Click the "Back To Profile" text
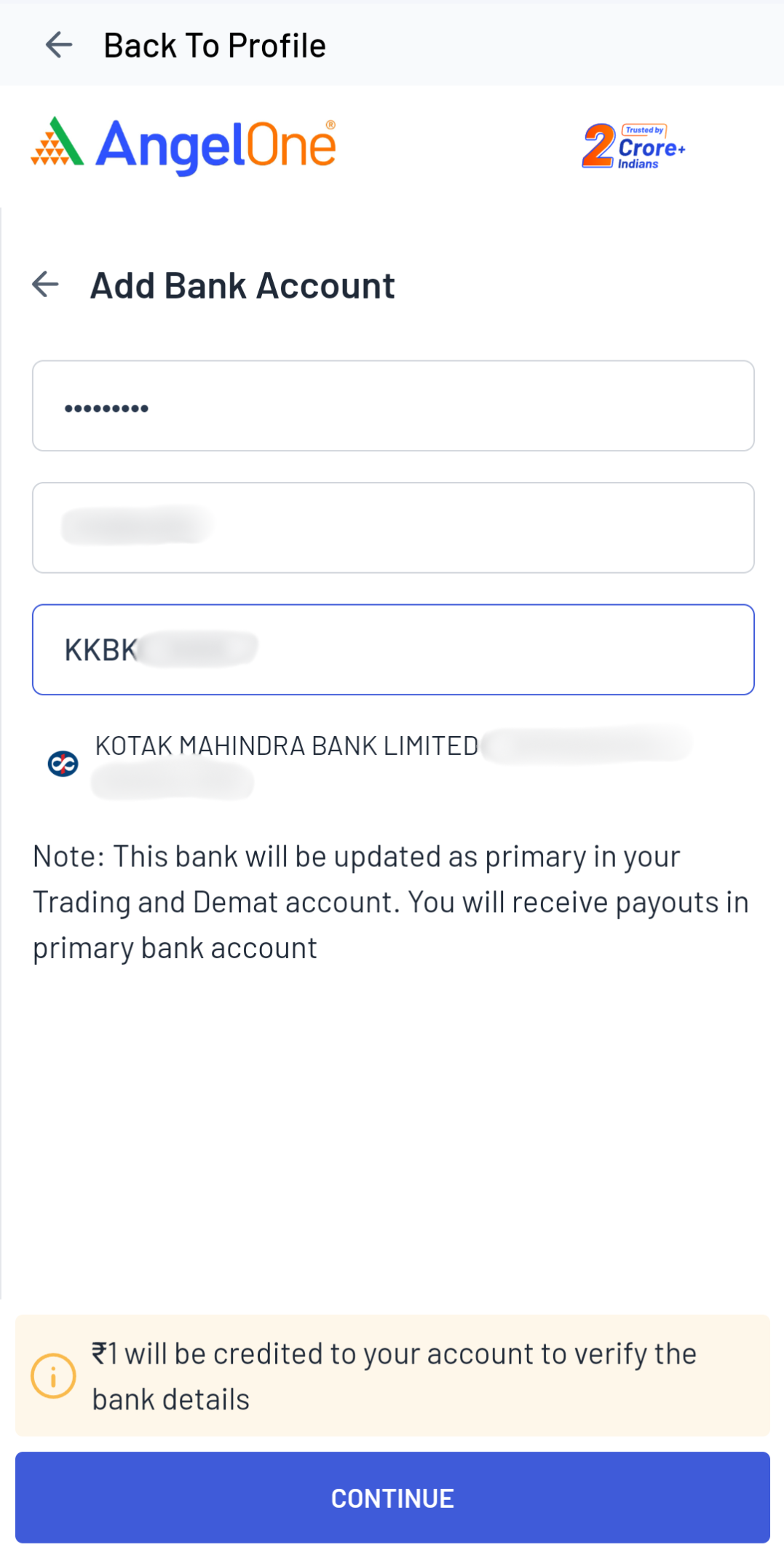 [x=215, y=46]
